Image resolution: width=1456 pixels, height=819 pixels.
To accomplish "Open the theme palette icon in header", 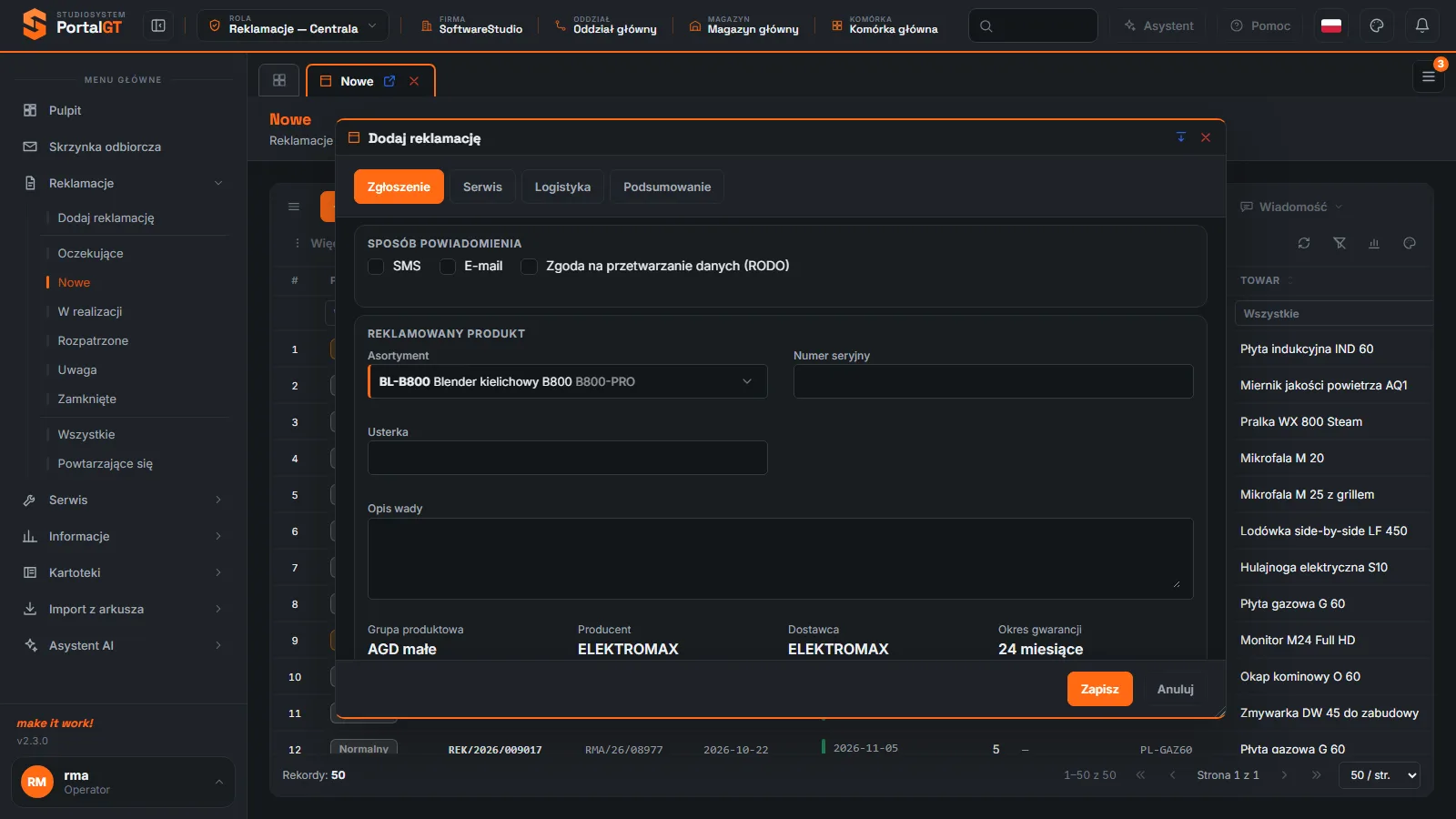I will point(1377,25).
